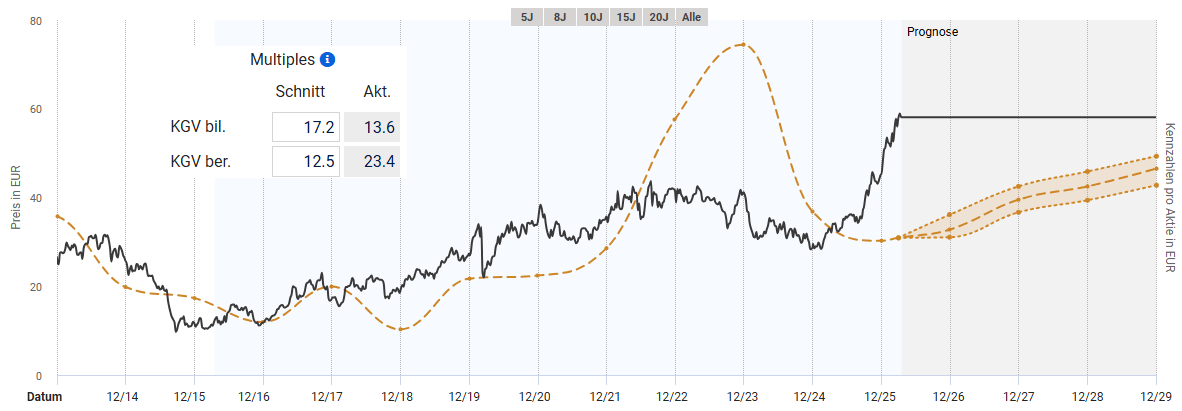Show the 20J time range
The width and height of the screenshot is (1182, 411).
[658, 17]
